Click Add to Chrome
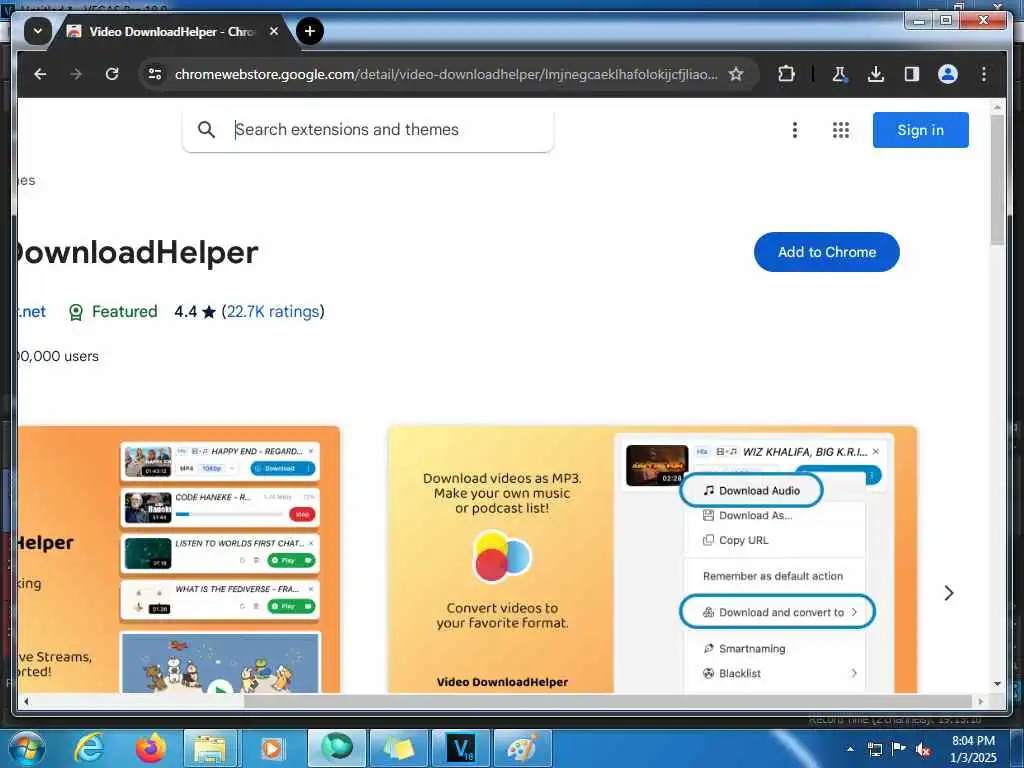1024x768 pixels. 826,252
